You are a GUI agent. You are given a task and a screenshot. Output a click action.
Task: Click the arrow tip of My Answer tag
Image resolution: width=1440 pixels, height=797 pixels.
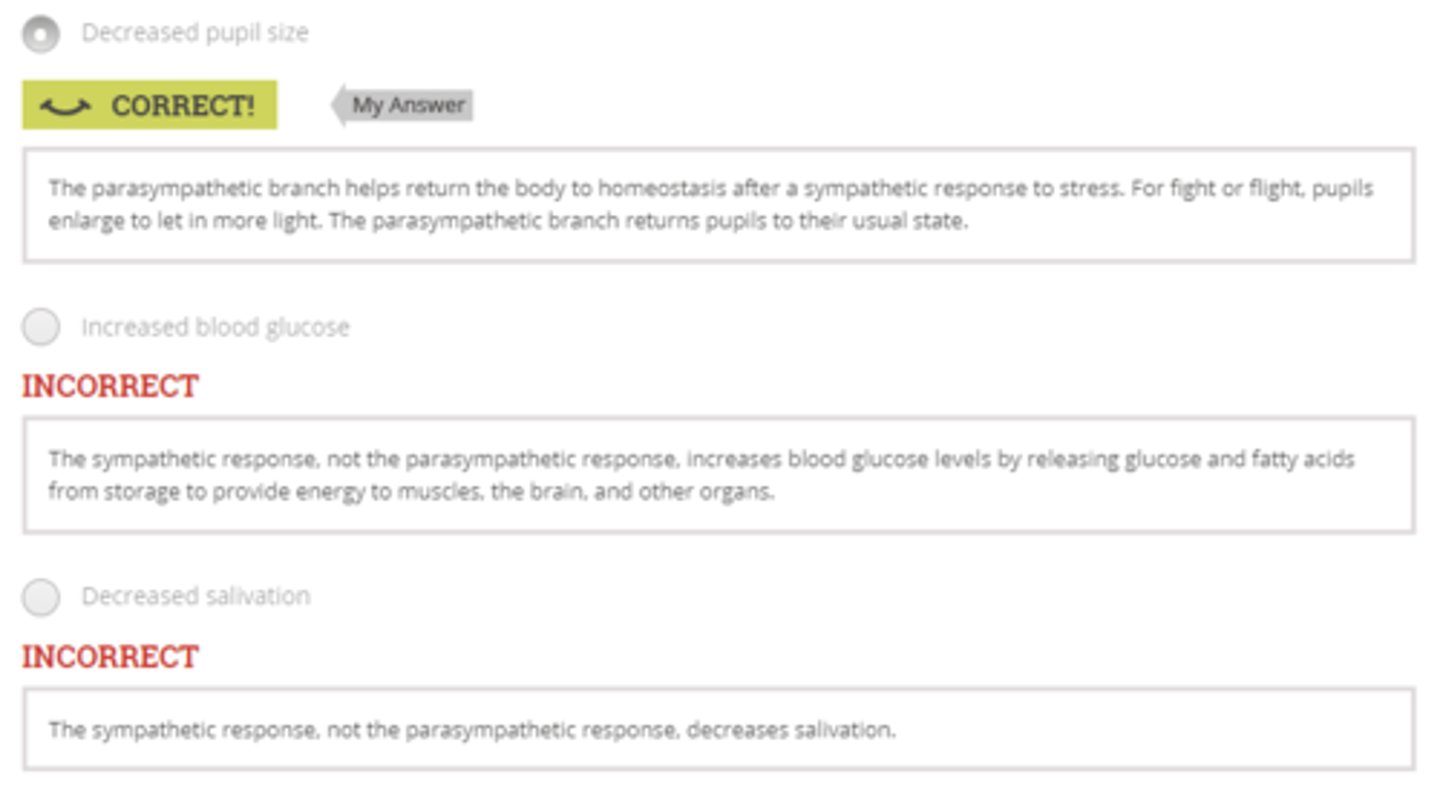pyautogui.click(x=338, y=105)
